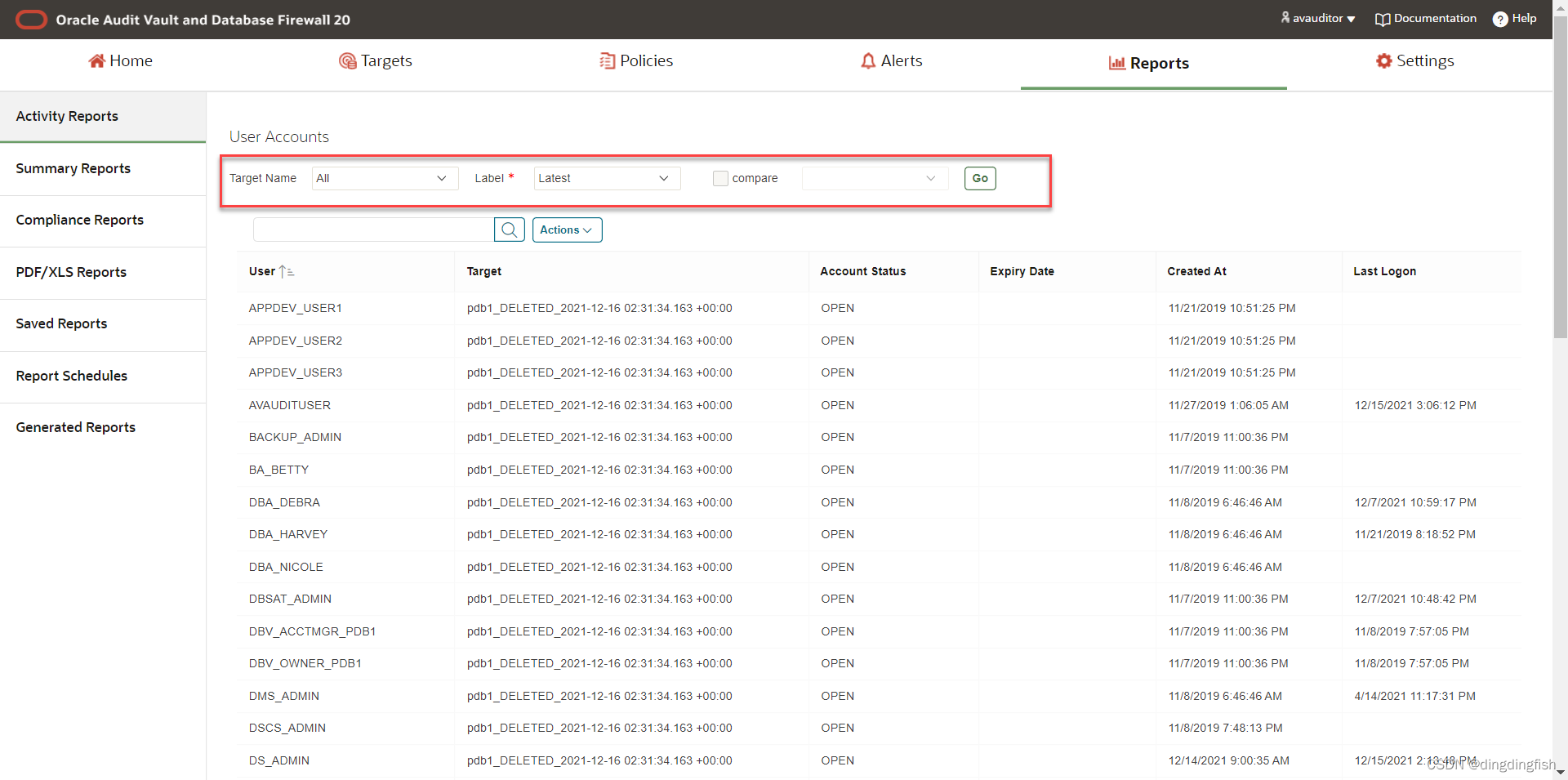
Task: Open the Help link
Action: (x=1514, y=18)
